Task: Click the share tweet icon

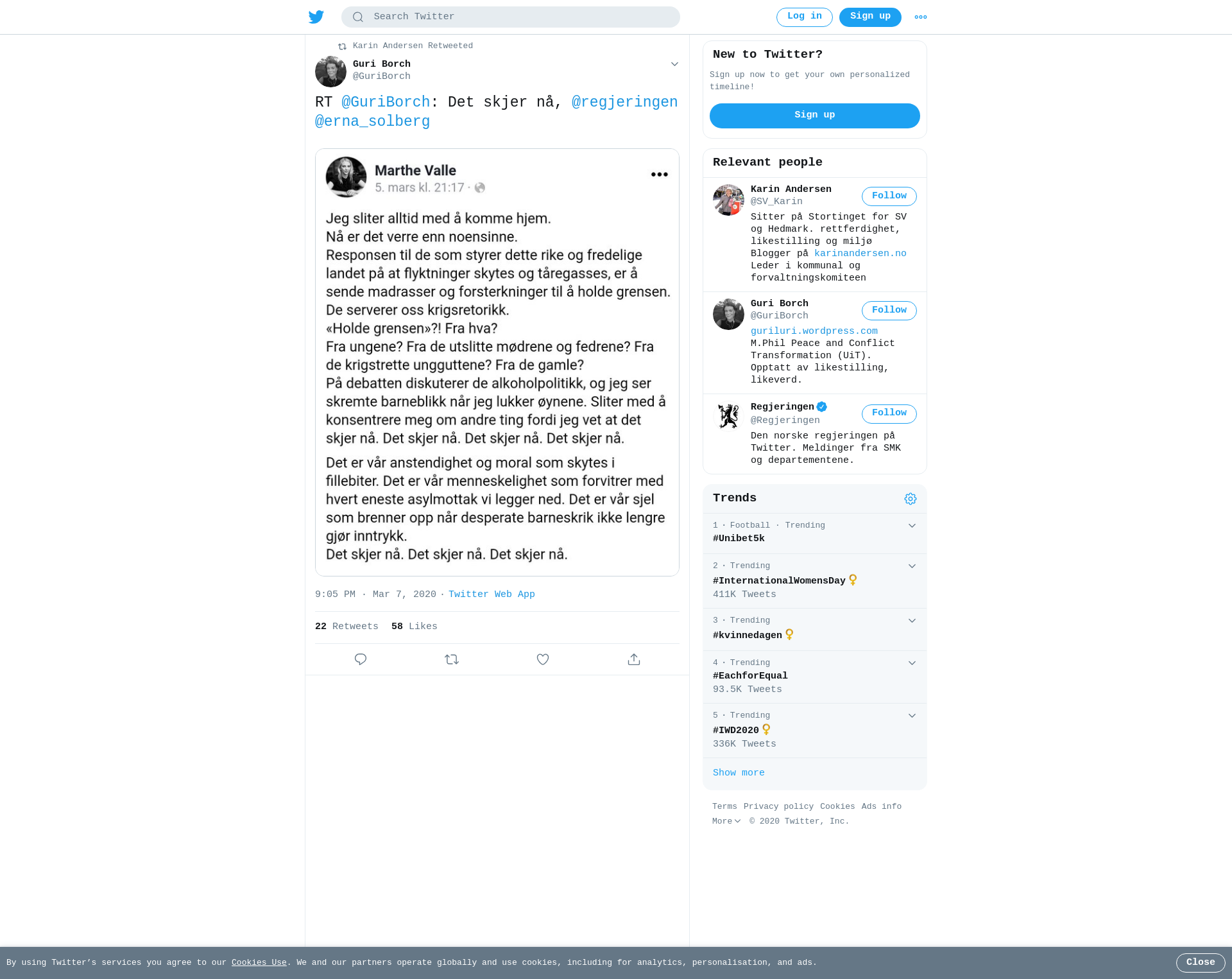Action: [634, 659]
